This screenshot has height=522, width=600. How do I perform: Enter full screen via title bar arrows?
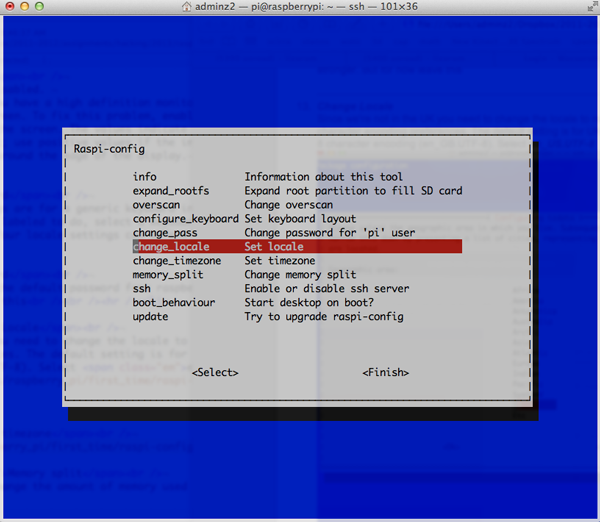[x=593, y=6]
